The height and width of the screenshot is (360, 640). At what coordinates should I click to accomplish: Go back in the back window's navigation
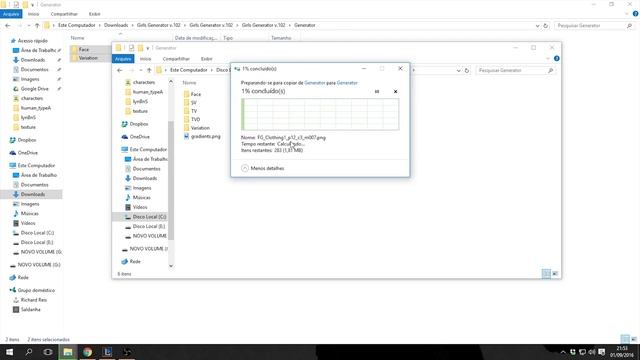pos(8,25)
